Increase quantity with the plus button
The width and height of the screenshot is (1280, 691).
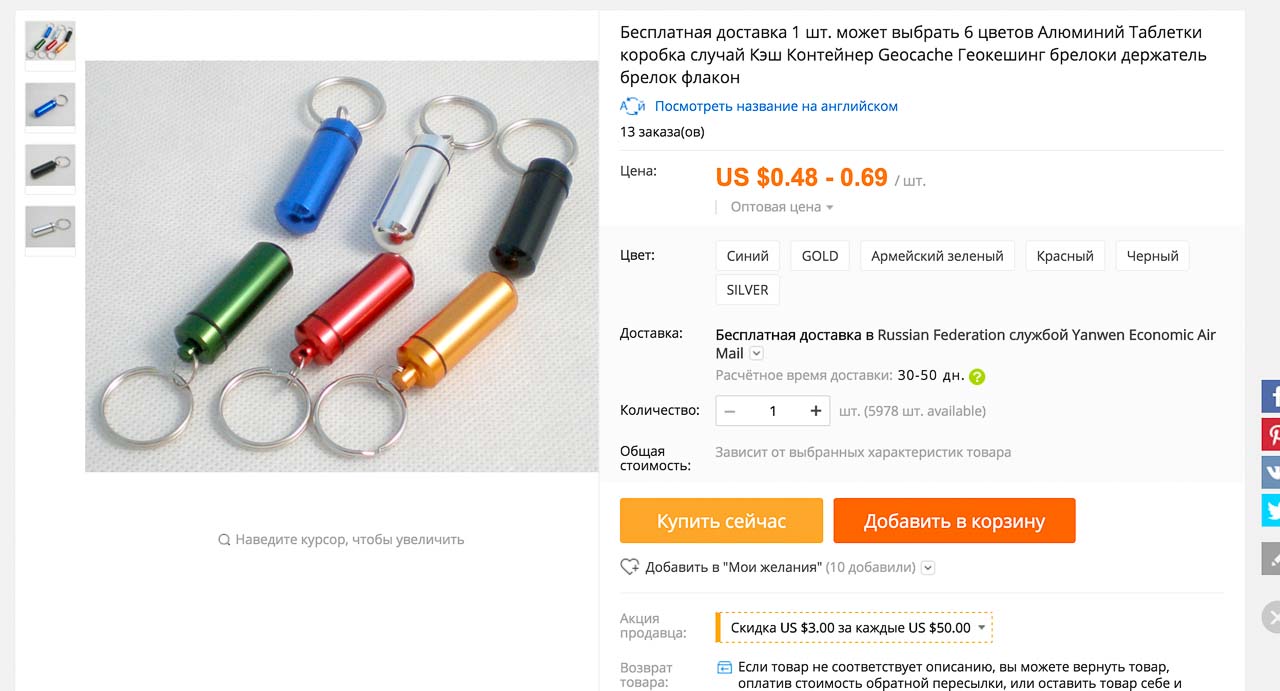coord(816,411)
